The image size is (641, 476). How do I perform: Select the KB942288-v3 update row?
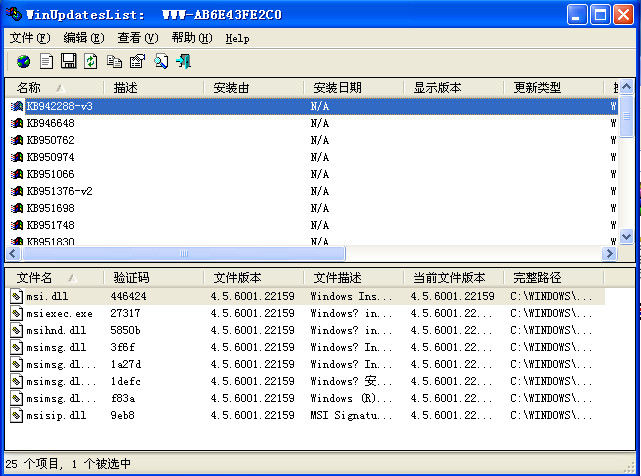click(312, 106)
